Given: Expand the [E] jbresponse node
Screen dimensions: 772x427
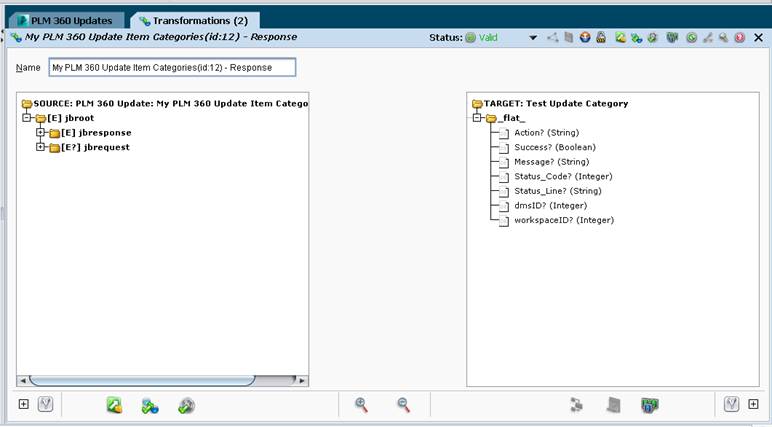Looking at the screenshot, I should [41, 132].
